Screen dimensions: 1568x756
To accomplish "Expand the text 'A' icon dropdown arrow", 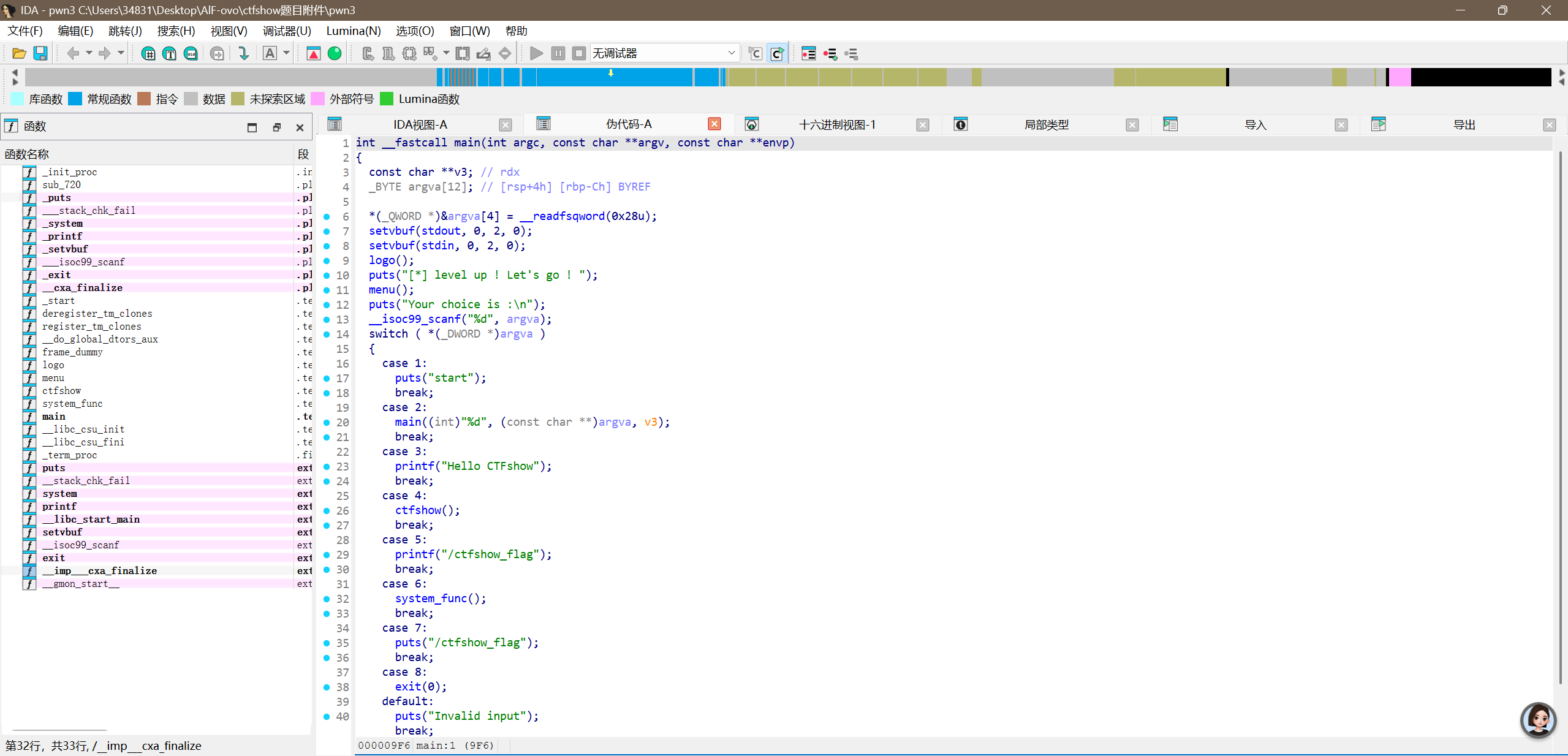I will pos(286,53).
